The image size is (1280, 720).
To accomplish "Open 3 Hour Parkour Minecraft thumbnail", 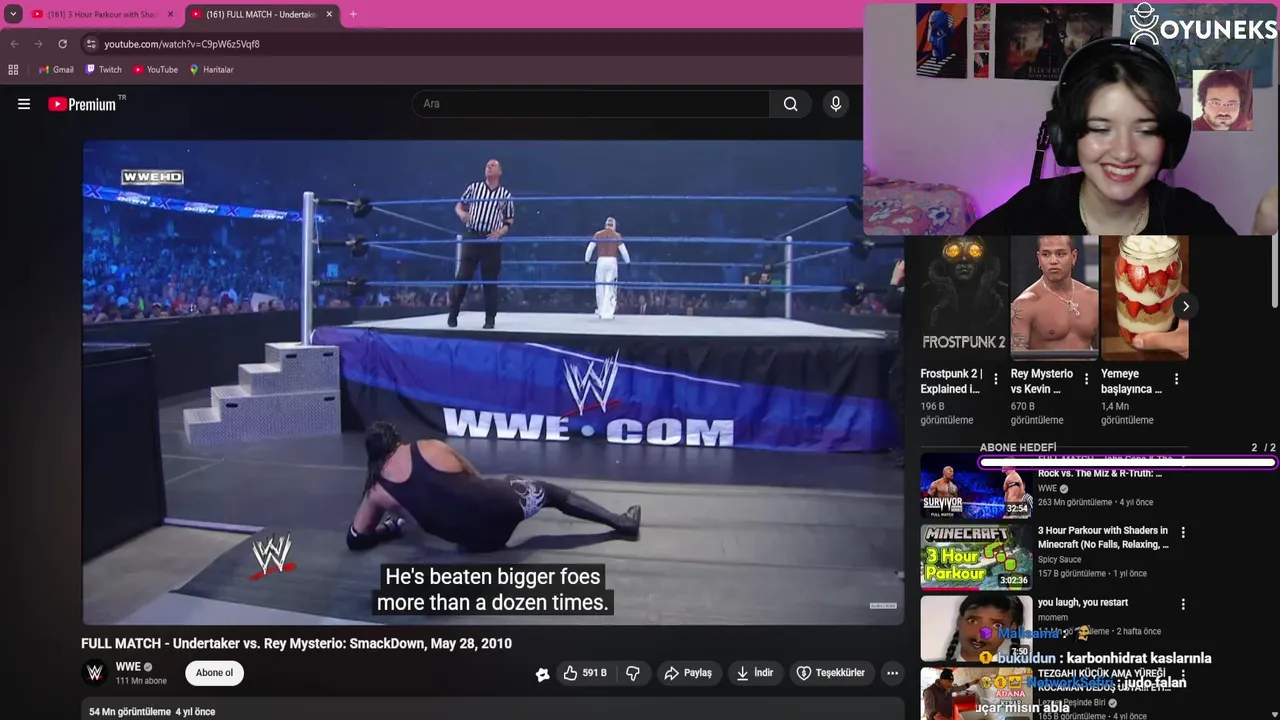I will (976, 557).
